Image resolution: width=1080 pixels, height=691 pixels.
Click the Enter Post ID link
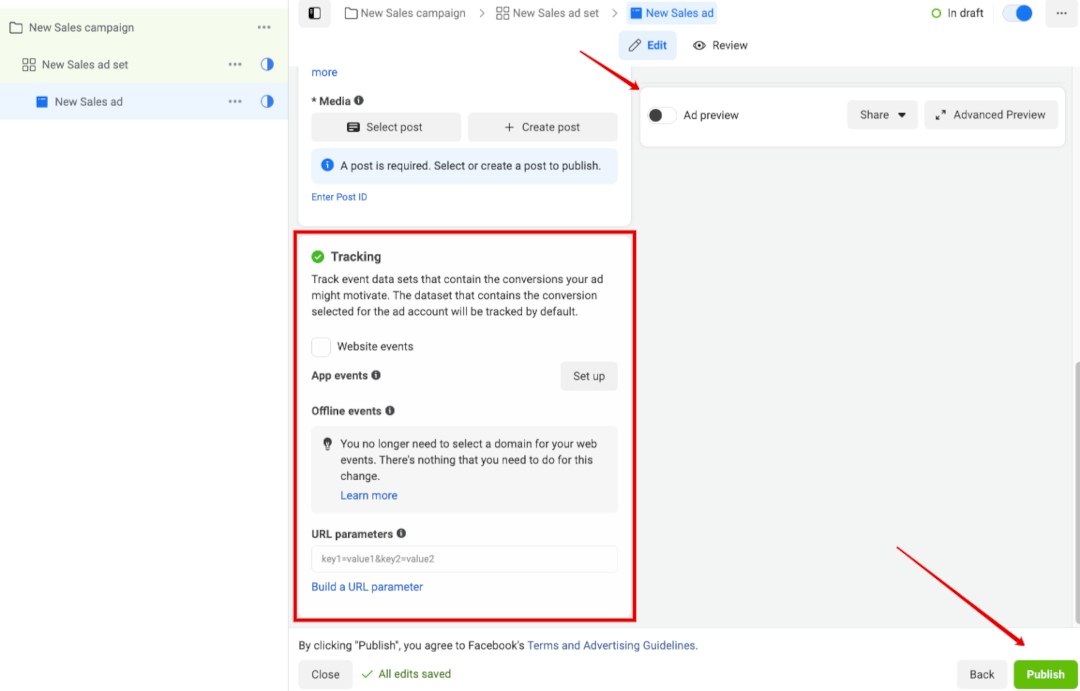(339, 197)
